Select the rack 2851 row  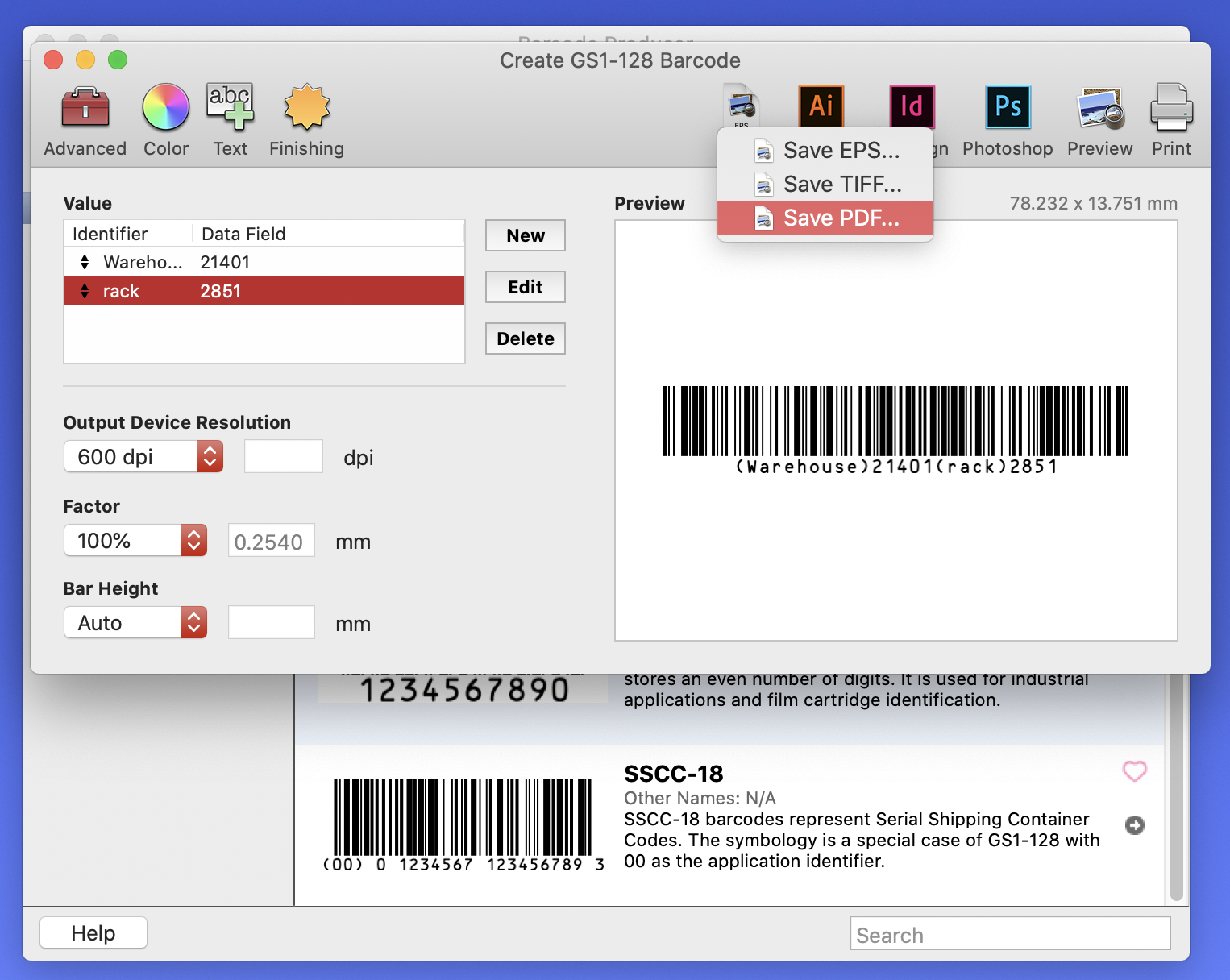click(264, 291)
